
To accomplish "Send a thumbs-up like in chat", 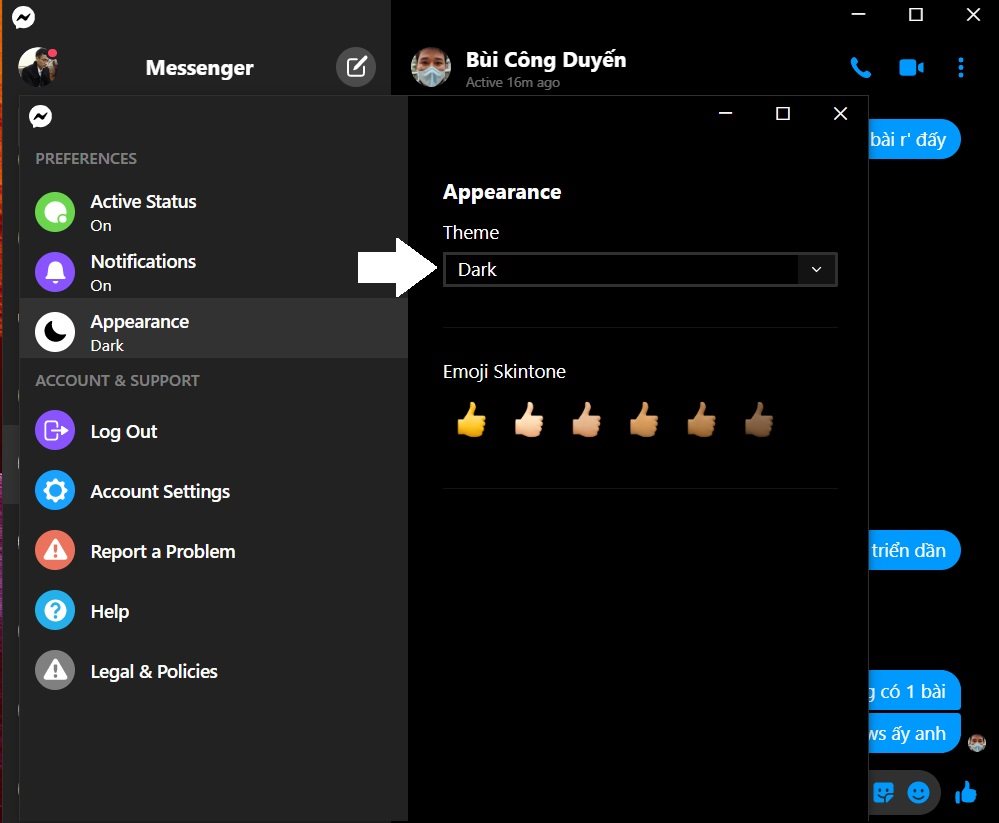I will (965, 793).
